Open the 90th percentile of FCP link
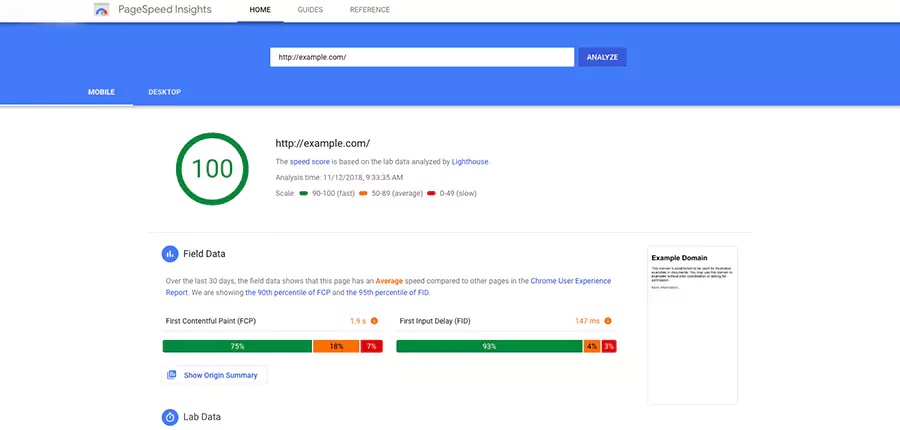 tap(288, 292)
